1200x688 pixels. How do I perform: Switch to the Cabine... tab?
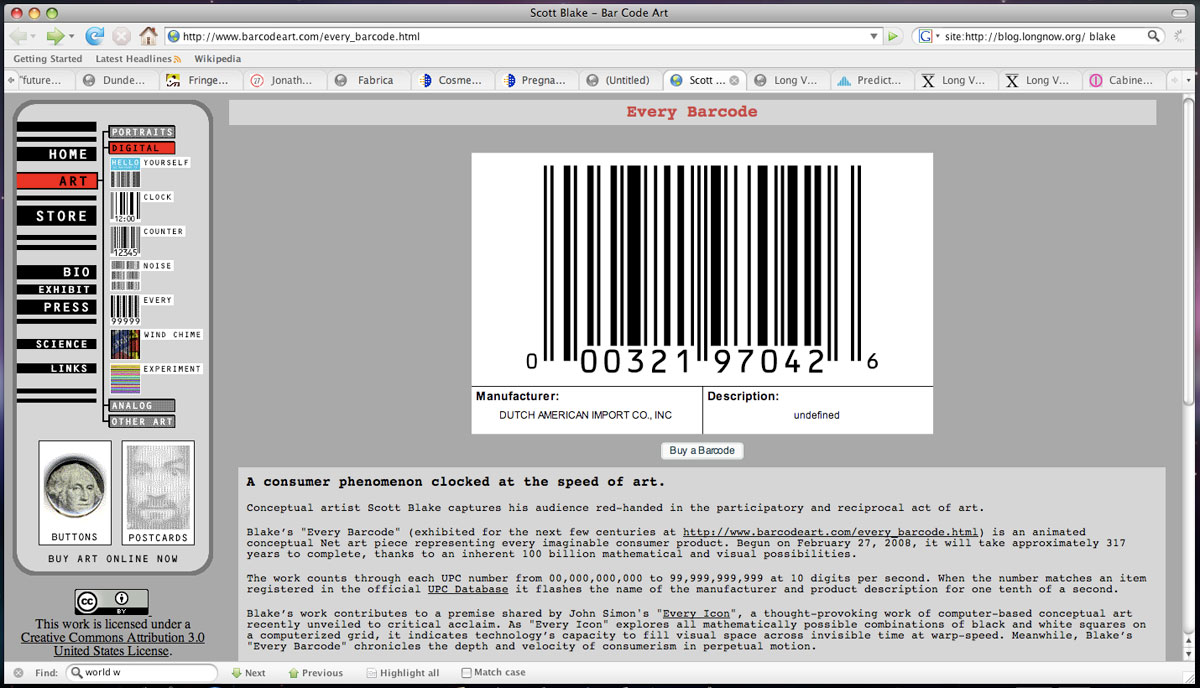(1123, 80)
